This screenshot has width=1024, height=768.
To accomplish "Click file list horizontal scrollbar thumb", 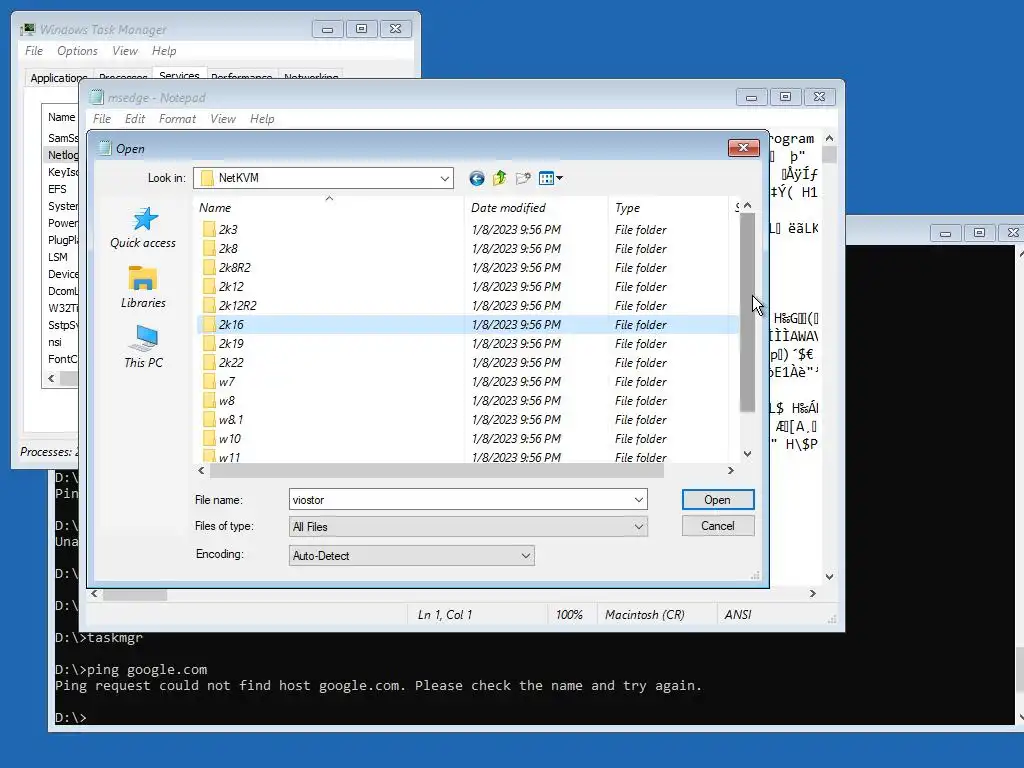I will 436,470.
